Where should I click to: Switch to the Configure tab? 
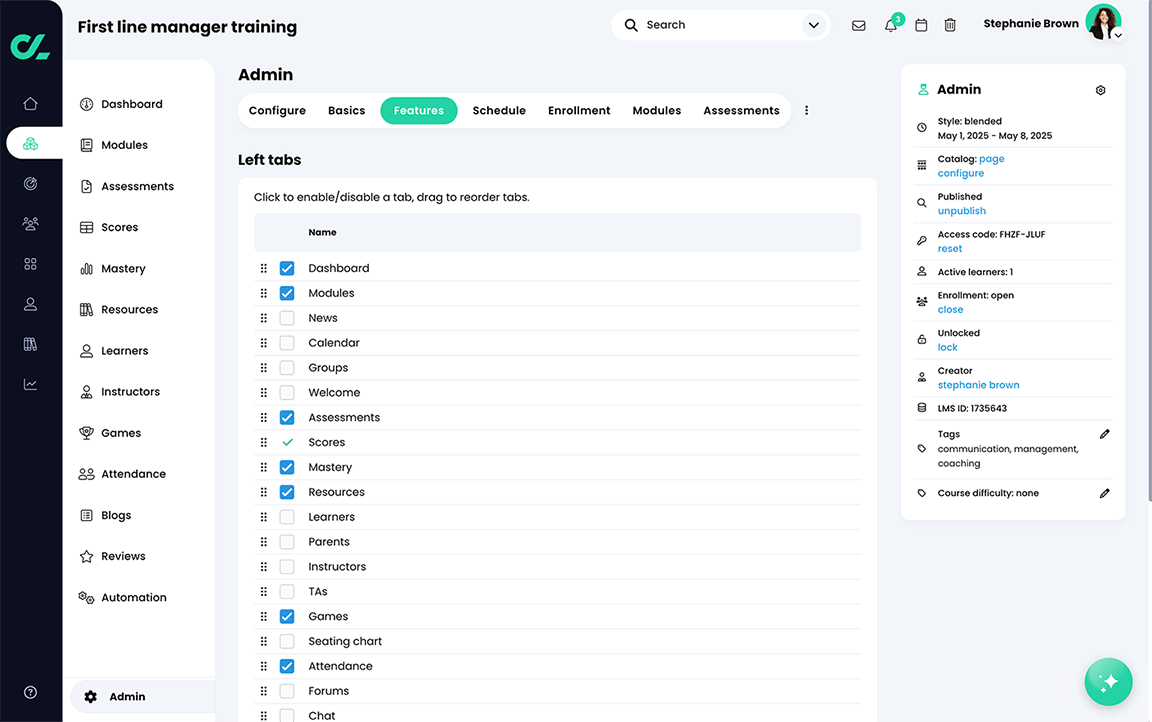[x=277, y=110]
